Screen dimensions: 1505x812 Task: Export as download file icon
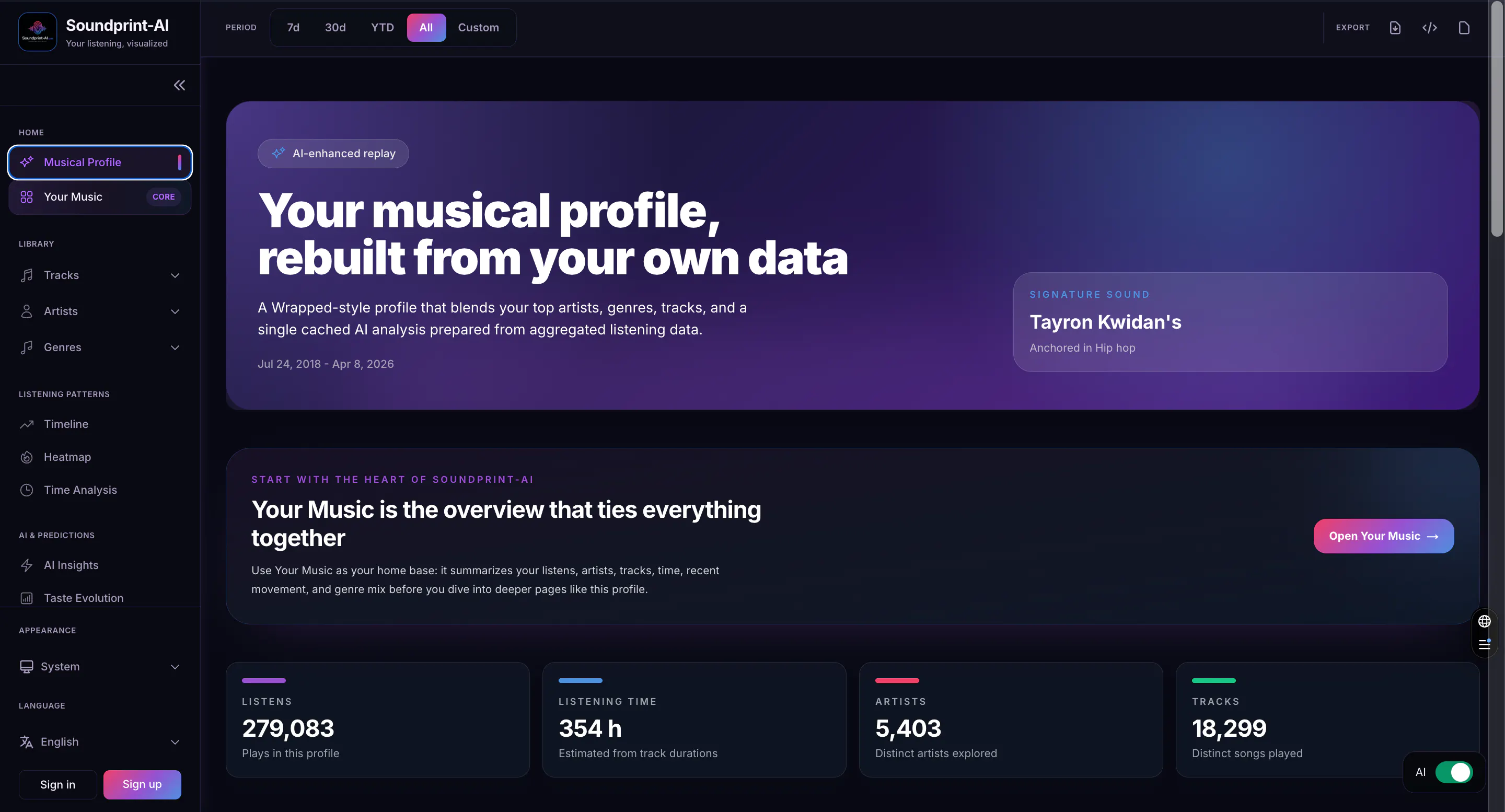[x=1395, y=28]
